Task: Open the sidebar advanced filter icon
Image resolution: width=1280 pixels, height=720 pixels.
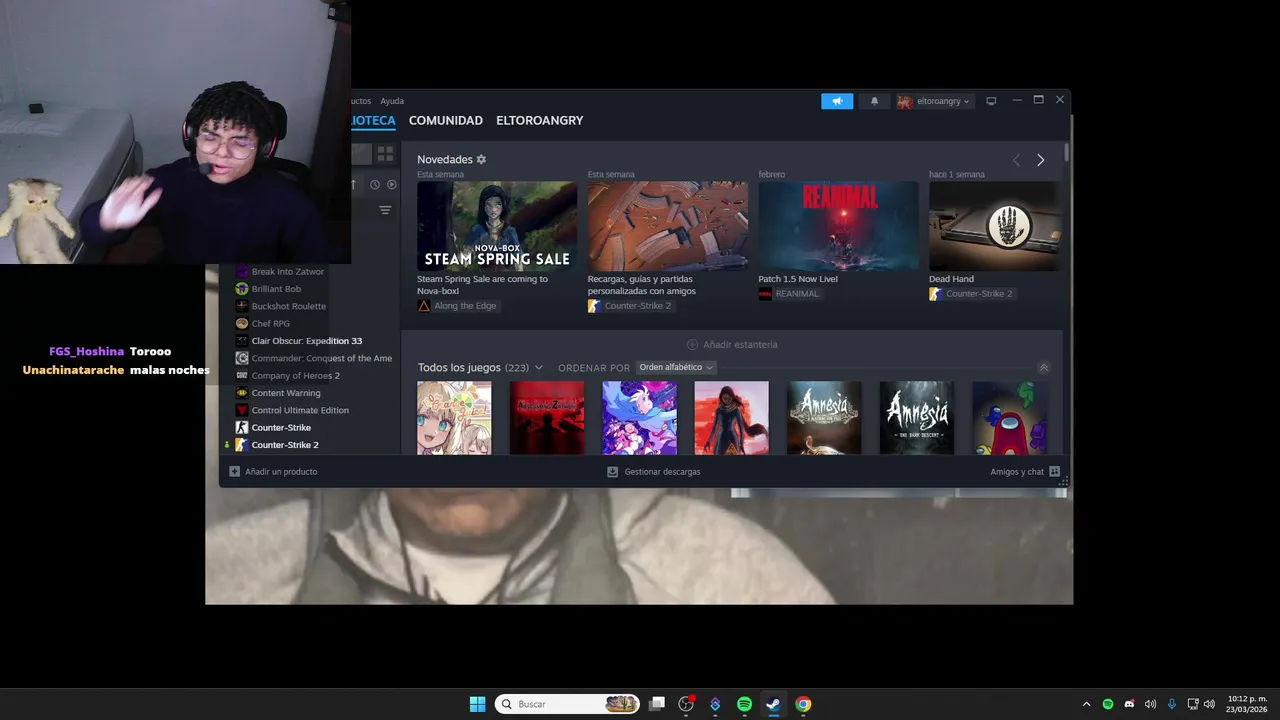Action: tap(385, 210)
